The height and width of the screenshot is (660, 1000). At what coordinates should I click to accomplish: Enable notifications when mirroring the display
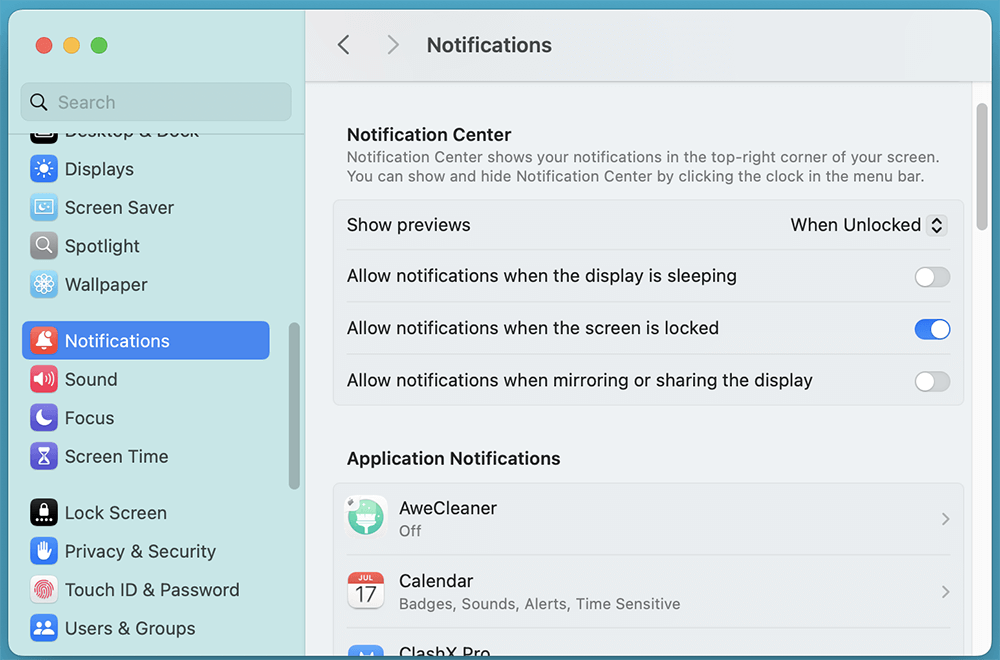tap(932, 381)
